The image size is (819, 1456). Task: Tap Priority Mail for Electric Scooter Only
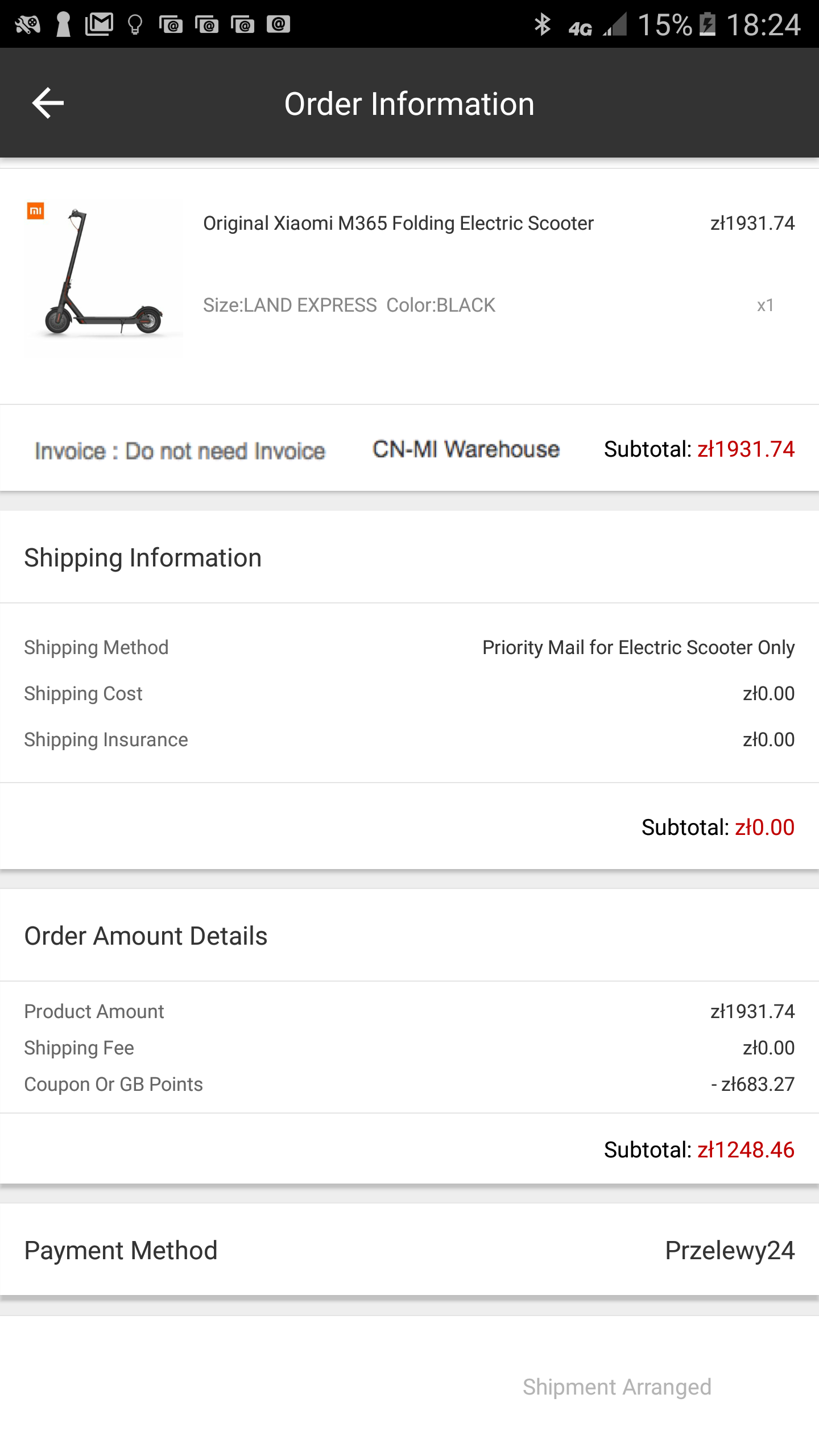pos(638,647)
